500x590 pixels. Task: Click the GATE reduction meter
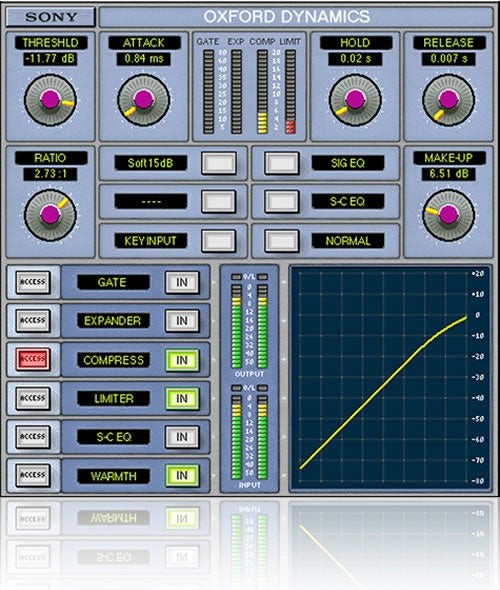click(208, 92)
